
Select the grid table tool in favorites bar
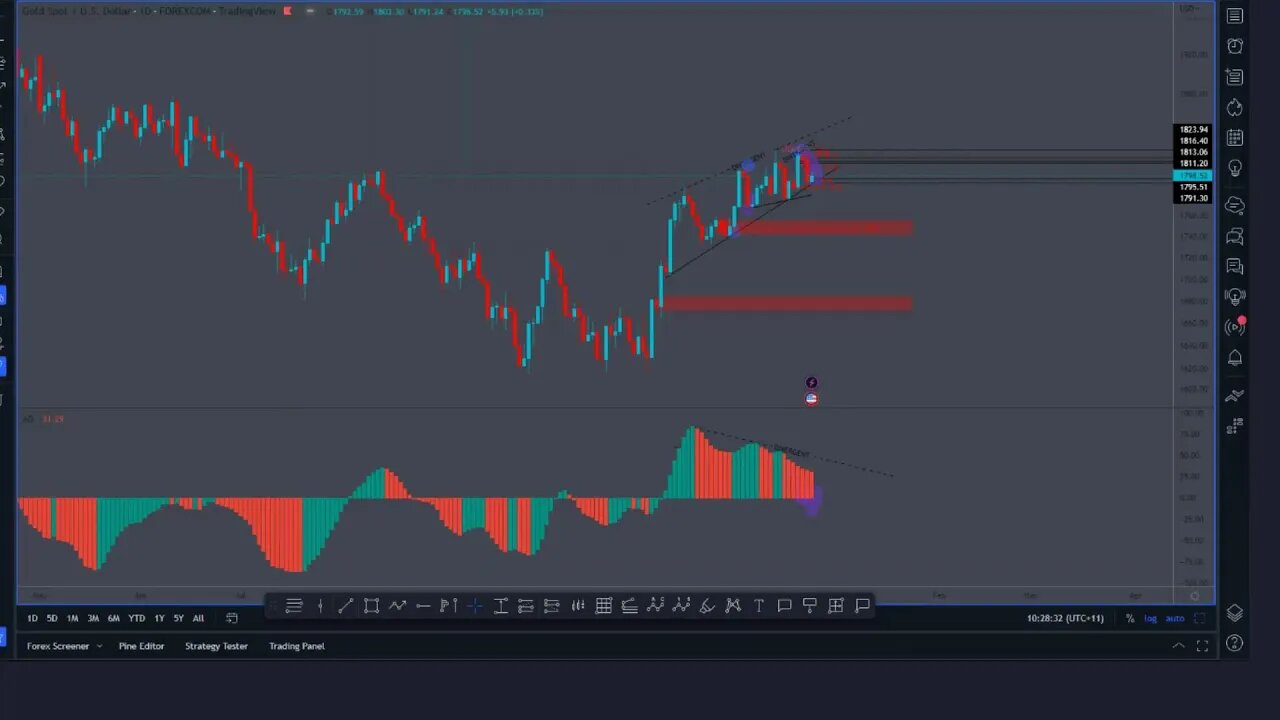tap(604, 605)
